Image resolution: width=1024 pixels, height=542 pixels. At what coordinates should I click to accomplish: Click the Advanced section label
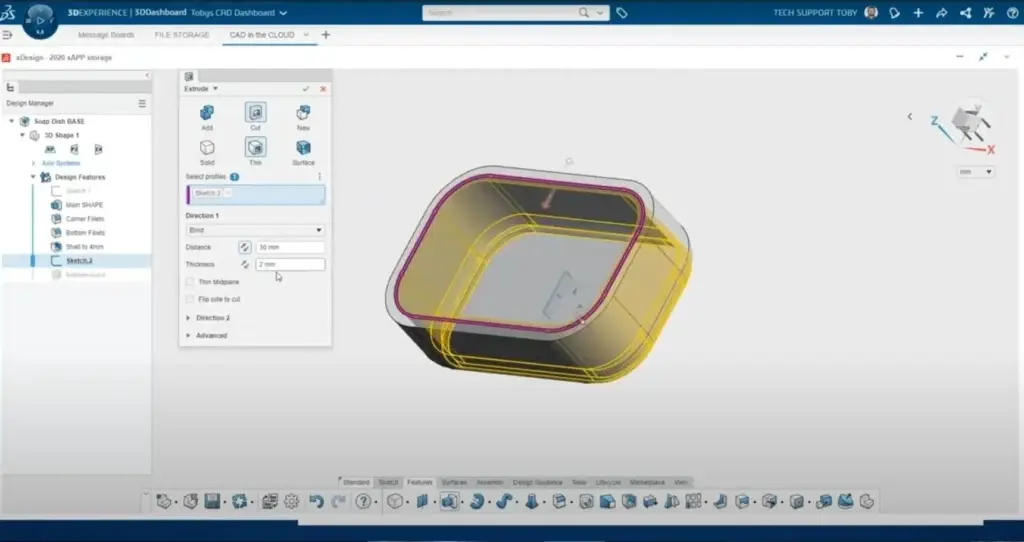(x=211, y=336)
